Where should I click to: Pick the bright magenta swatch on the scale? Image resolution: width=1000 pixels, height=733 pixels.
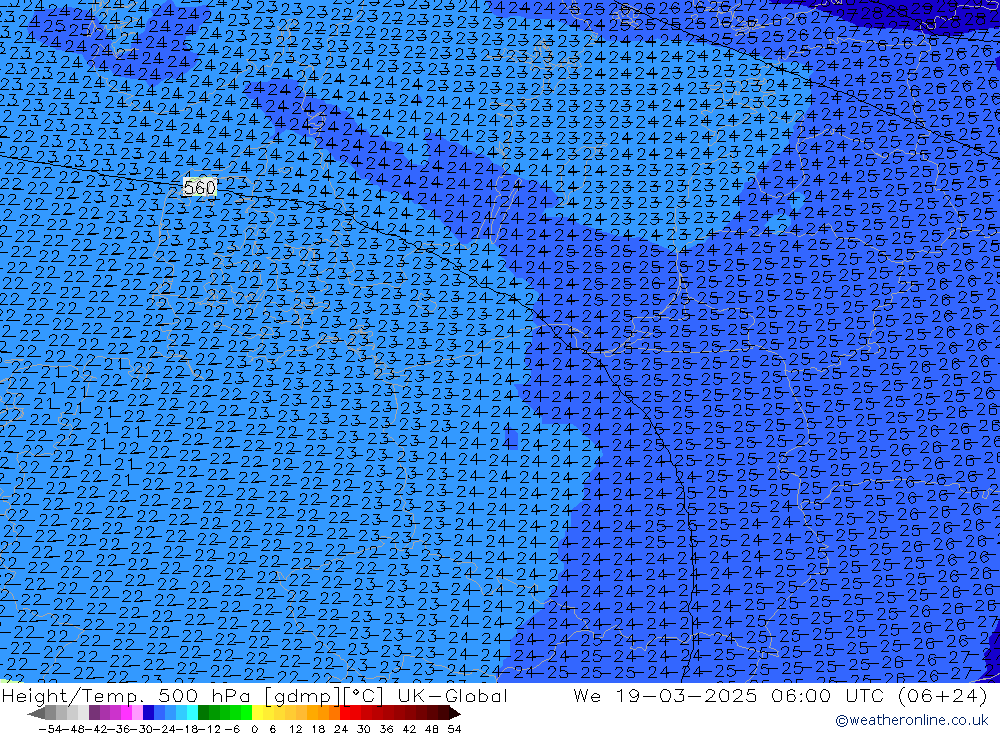click(x=127, y=713)
